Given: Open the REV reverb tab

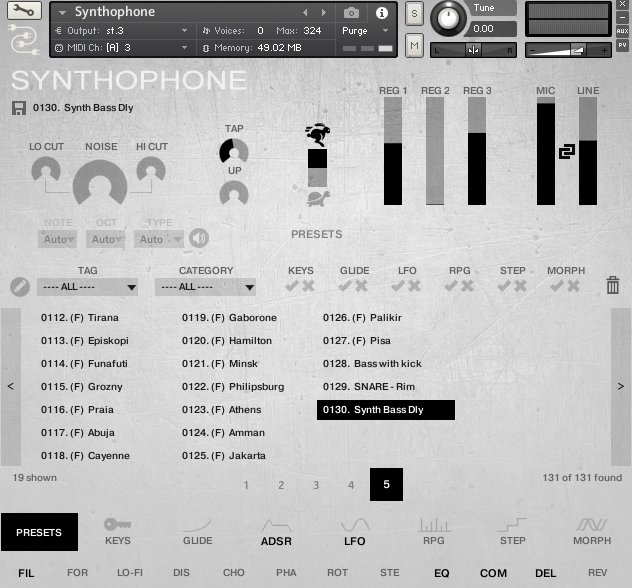Looking at the screenshot, I should click(597, 573).
